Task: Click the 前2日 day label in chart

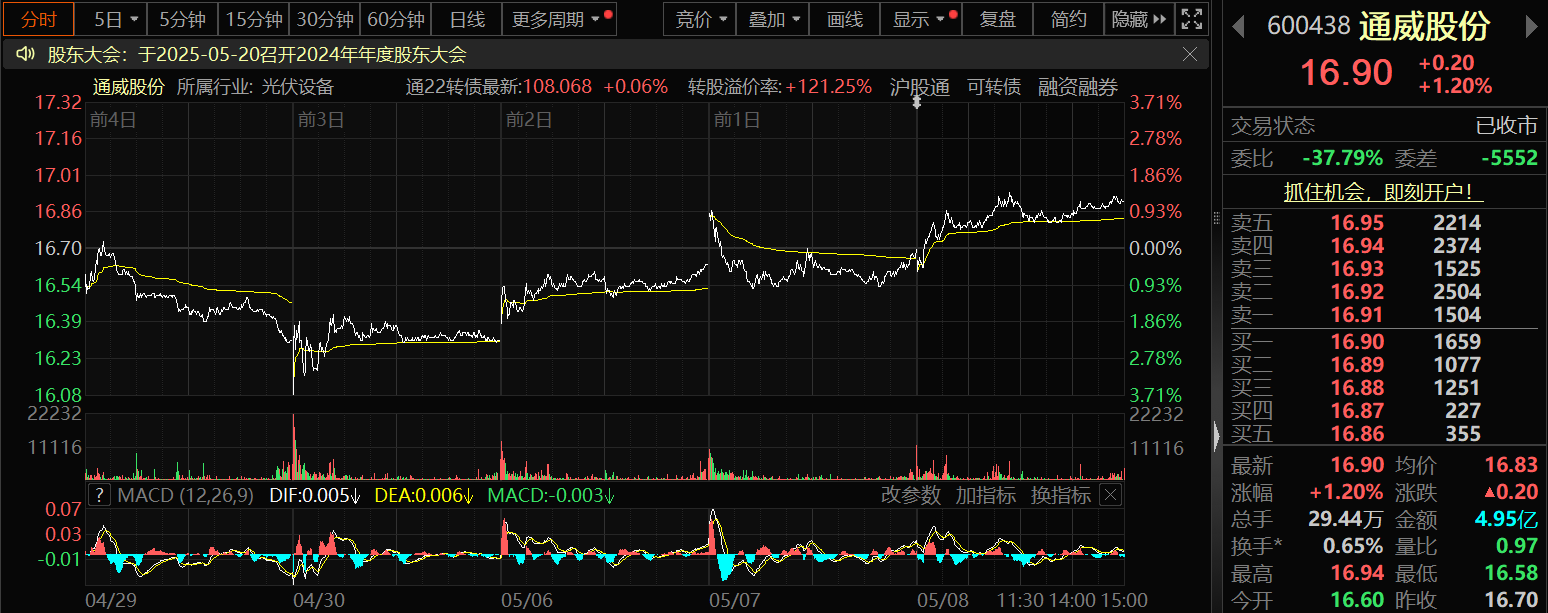Action: point(529,120)
